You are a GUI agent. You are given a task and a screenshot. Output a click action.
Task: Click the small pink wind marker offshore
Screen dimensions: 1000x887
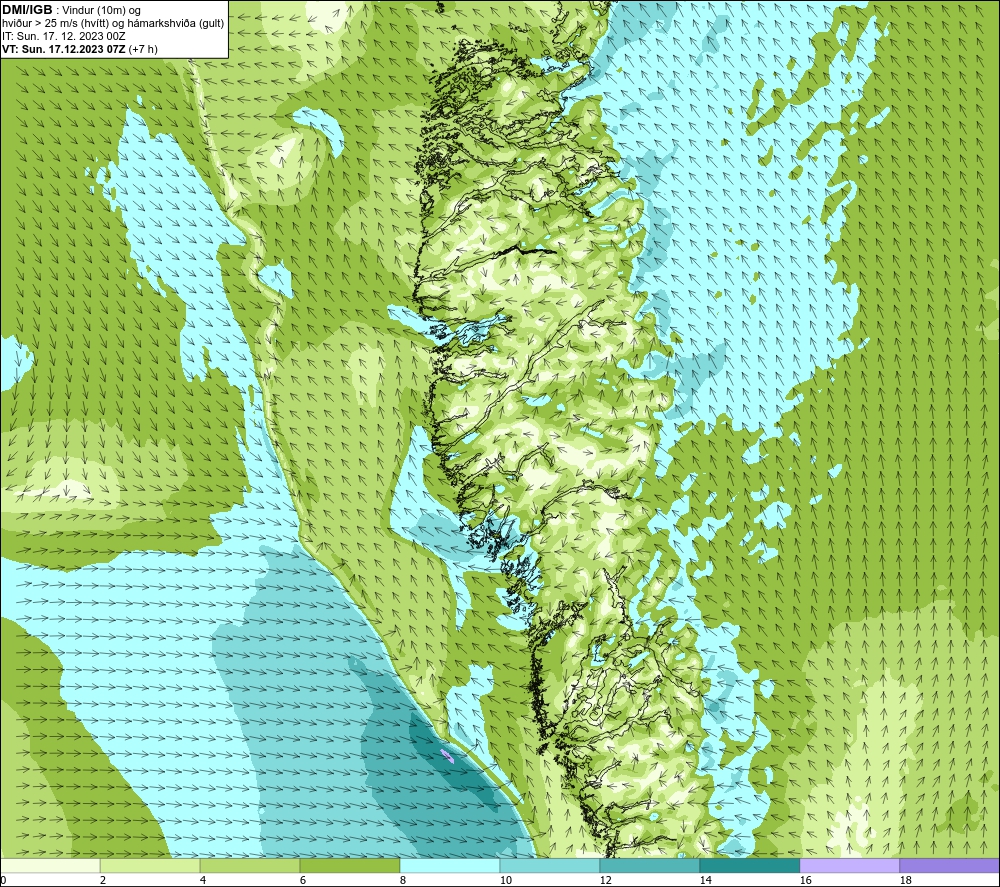[447, 756]
